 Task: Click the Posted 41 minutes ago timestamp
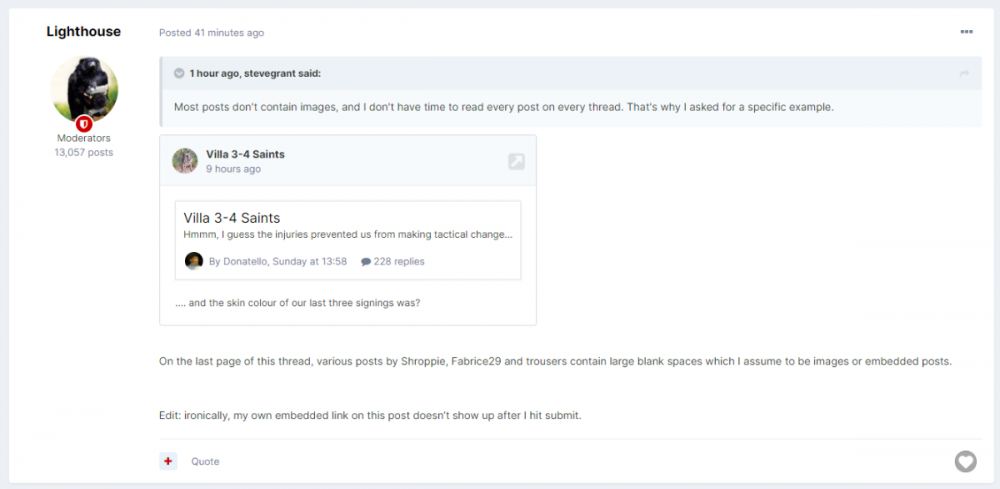tap(212, 33)
